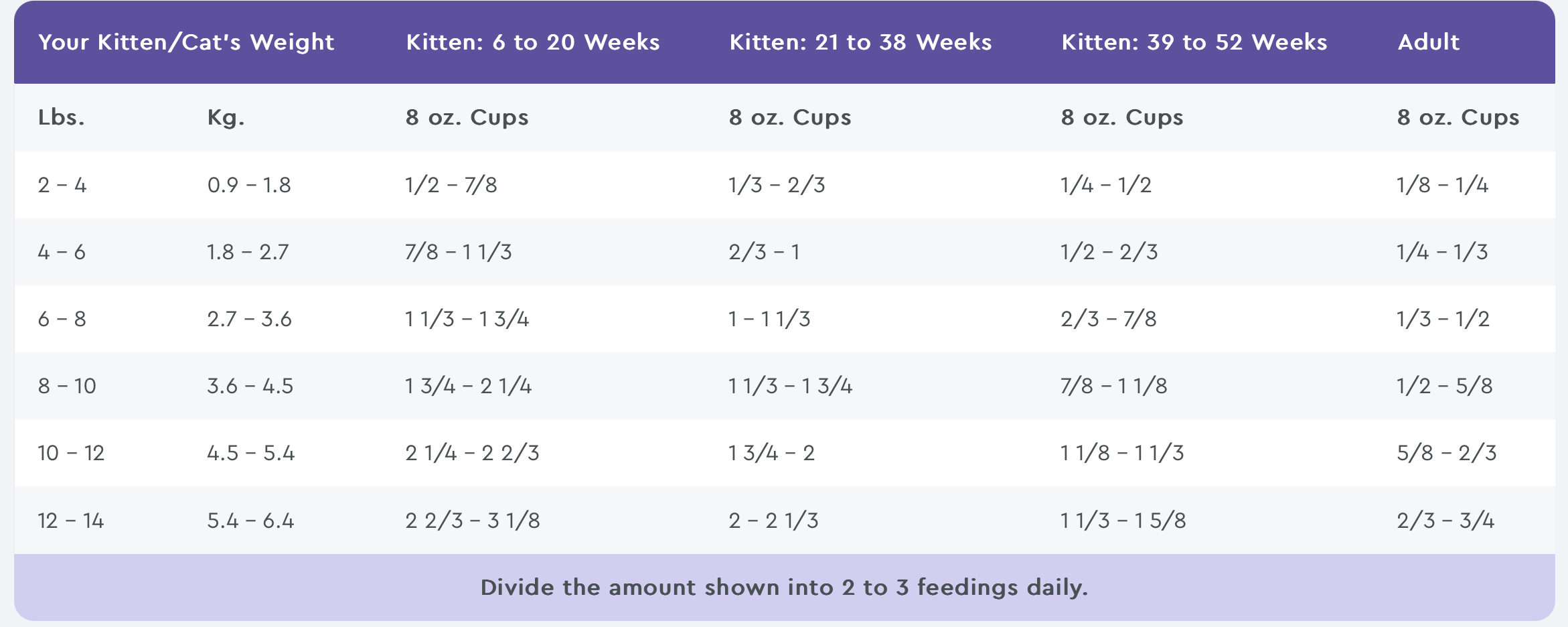
Task: Click the '1.8 – 2.7' kg cell
Action: click(x=248, y=252)
